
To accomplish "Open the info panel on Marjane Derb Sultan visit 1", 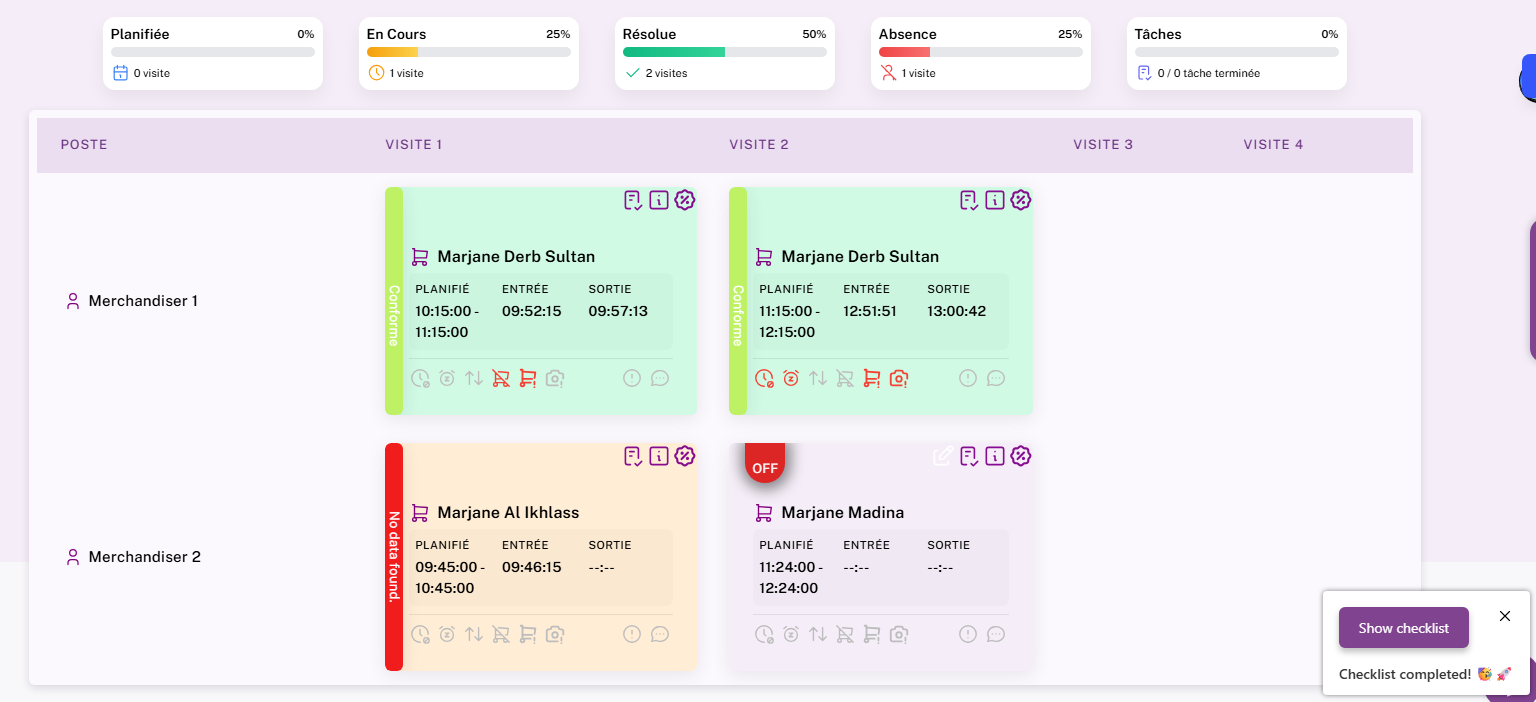I will [x=658, y=200].
